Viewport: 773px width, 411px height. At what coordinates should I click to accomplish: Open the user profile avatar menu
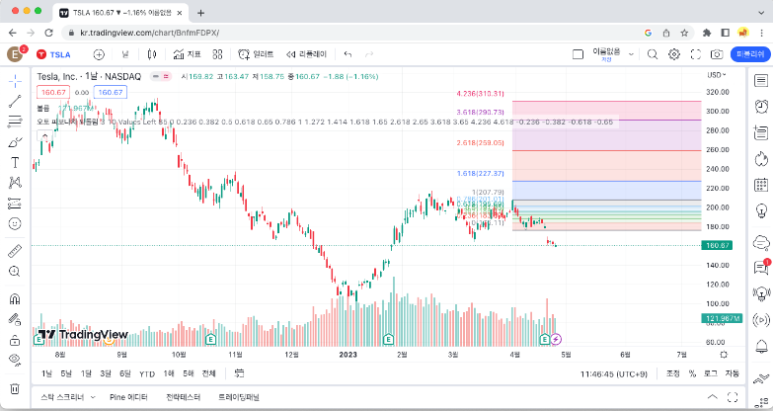15,54
